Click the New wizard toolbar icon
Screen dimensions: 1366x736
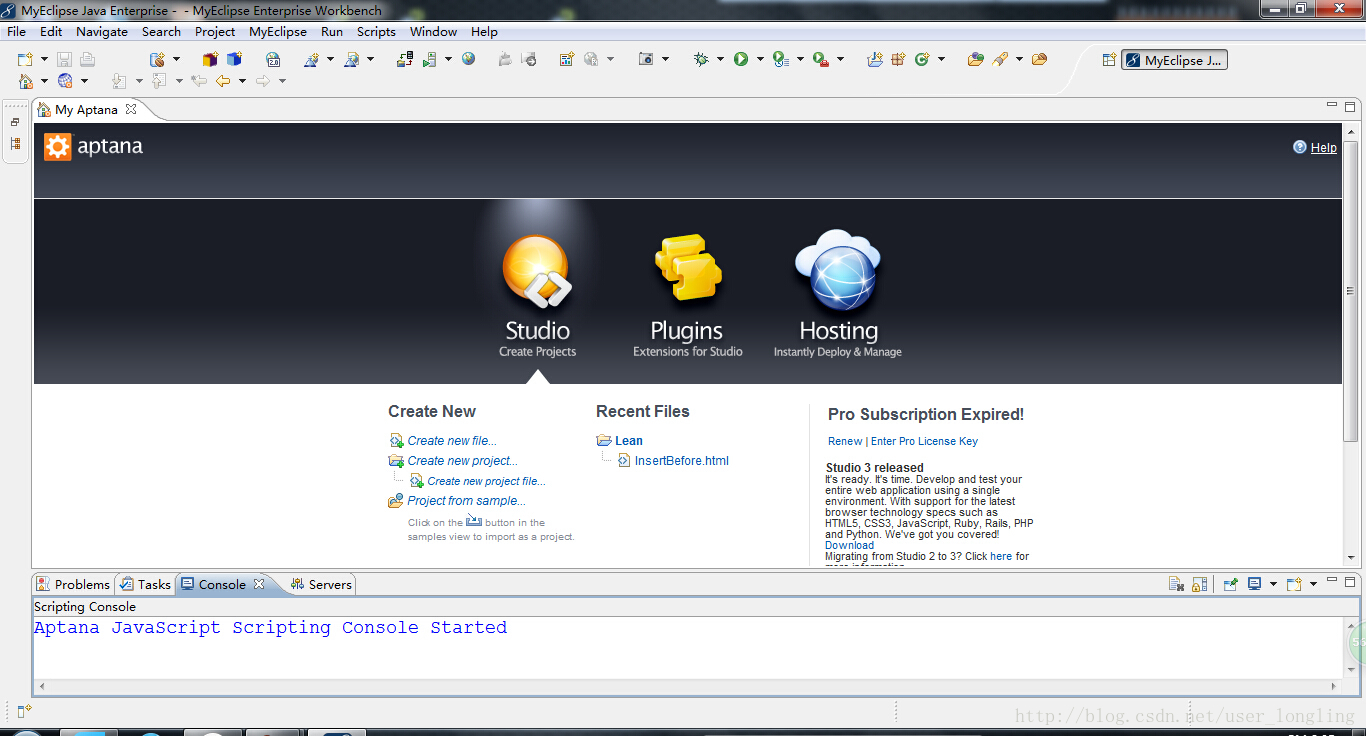coord(25,60)
